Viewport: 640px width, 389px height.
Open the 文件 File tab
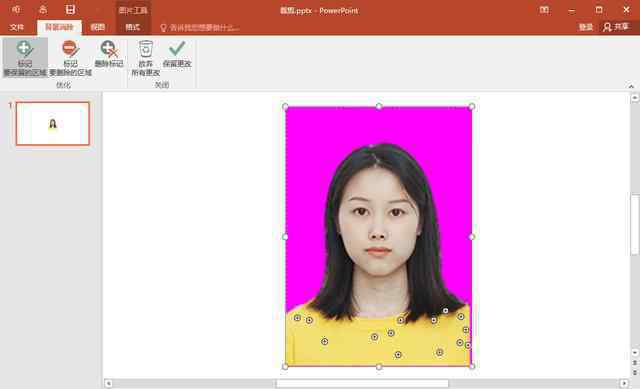tap(17, 27)
